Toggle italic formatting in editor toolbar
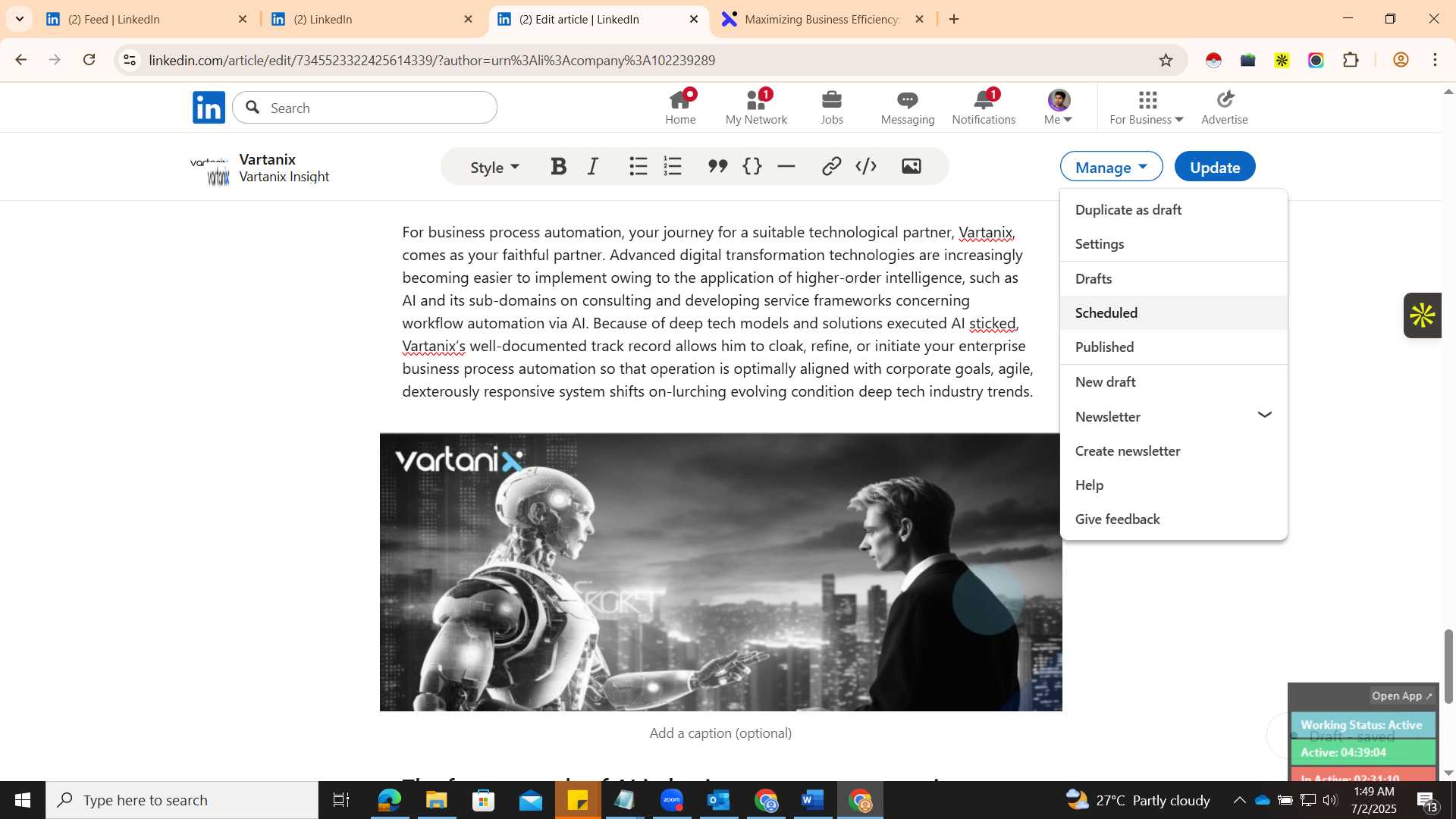 click(593, 166)
